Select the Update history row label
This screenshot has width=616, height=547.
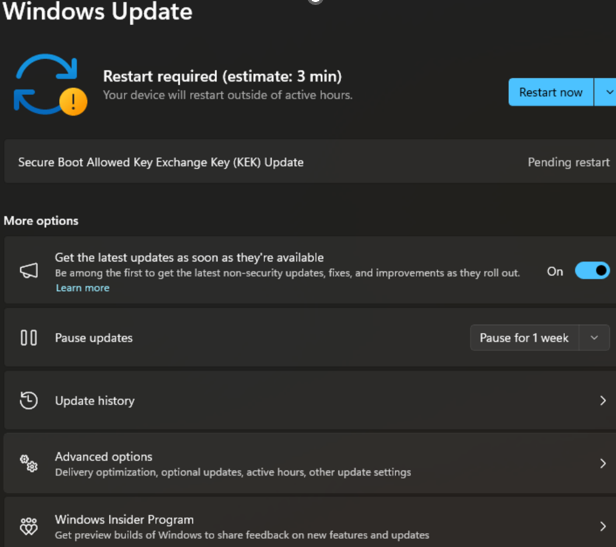95,400
